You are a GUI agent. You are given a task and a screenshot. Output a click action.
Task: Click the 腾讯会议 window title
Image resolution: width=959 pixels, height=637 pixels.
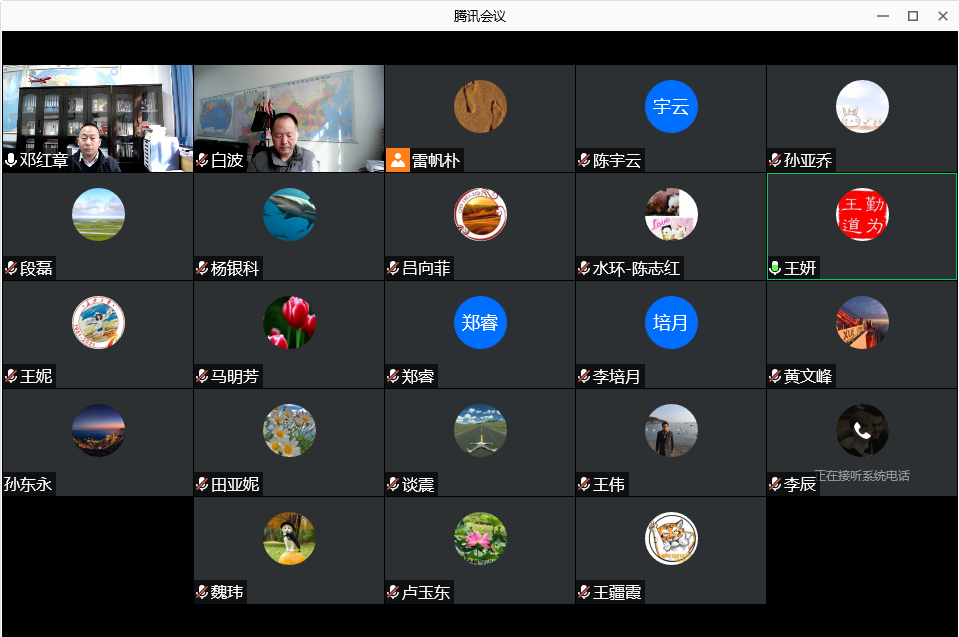[479, 16]
